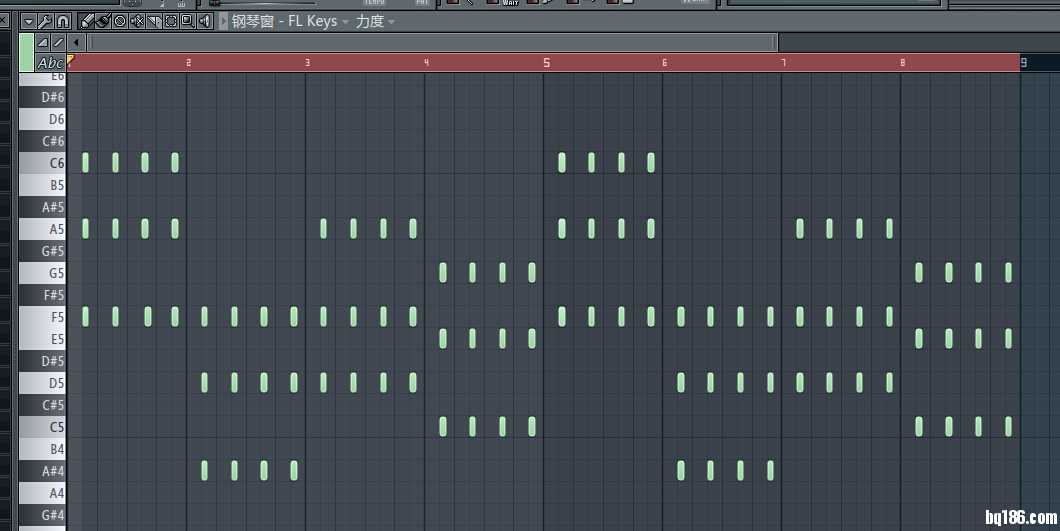Screen dimensions: 1060x531
Task: Click the scrollbar left arrow button
Action: 78,42
